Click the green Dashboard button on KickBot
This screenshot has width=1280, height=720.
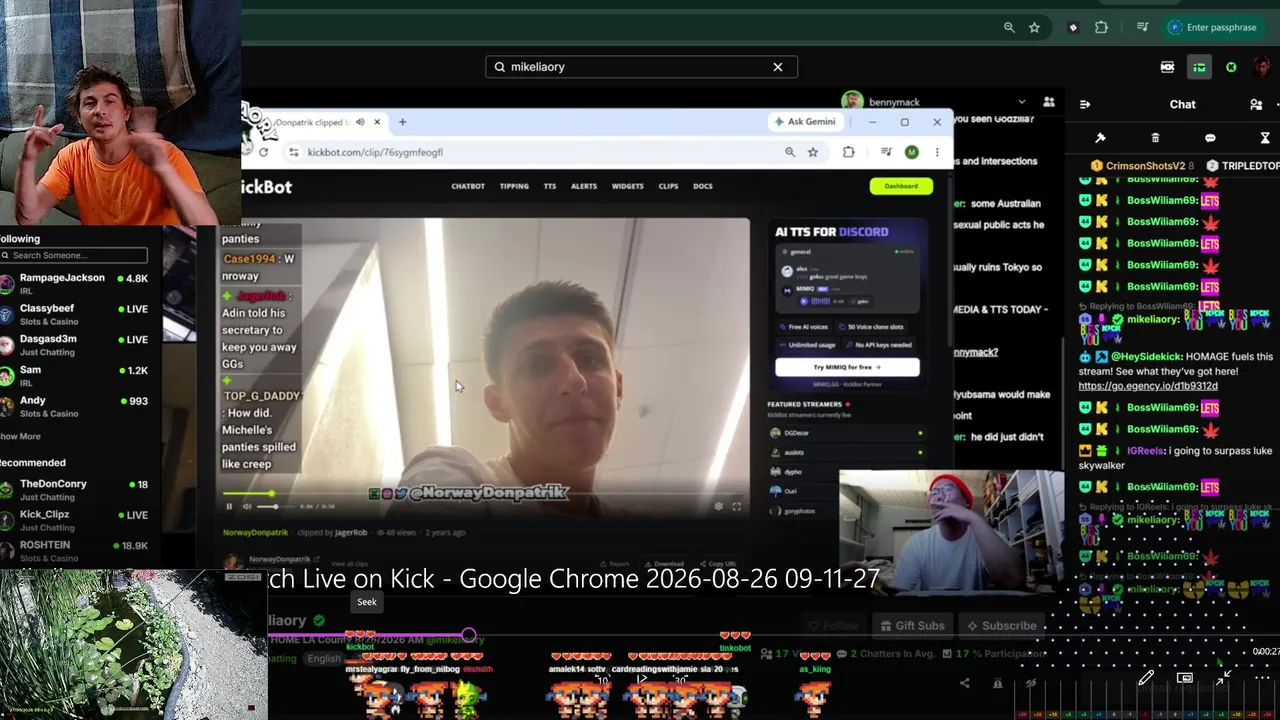pyautogui.click(x=901, y=186)
